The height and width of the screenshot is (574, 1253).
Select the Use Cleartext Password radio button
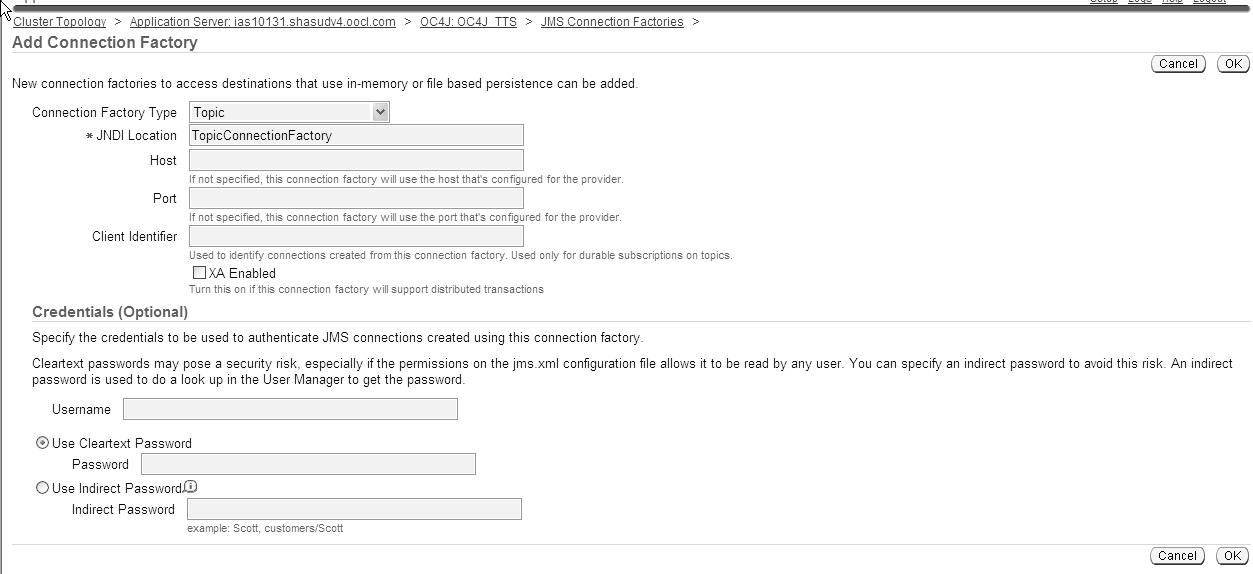pyautogui.click(x=42, y=442)
